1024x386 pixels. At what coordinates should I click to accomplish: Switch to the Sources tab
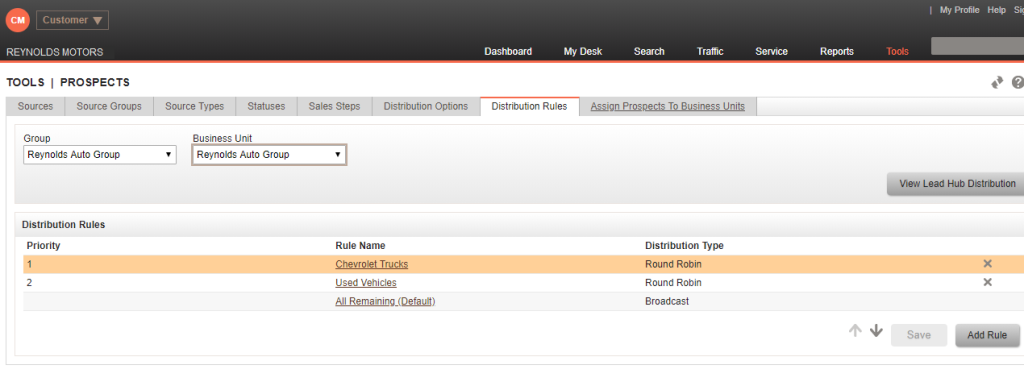[35, 106]
